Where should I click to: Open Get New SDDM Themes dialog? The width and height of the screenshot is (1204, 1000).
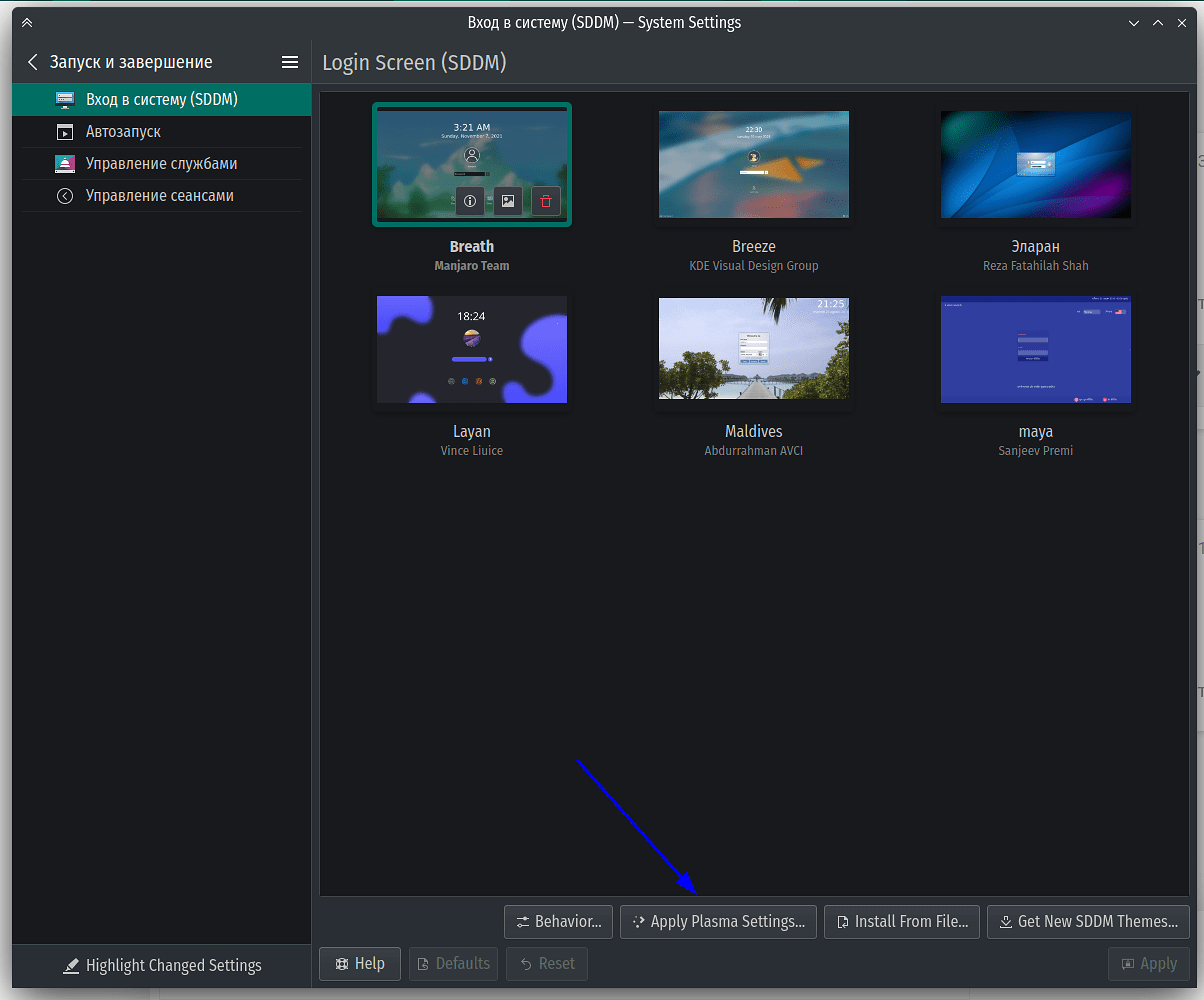tap(1088, 921)
